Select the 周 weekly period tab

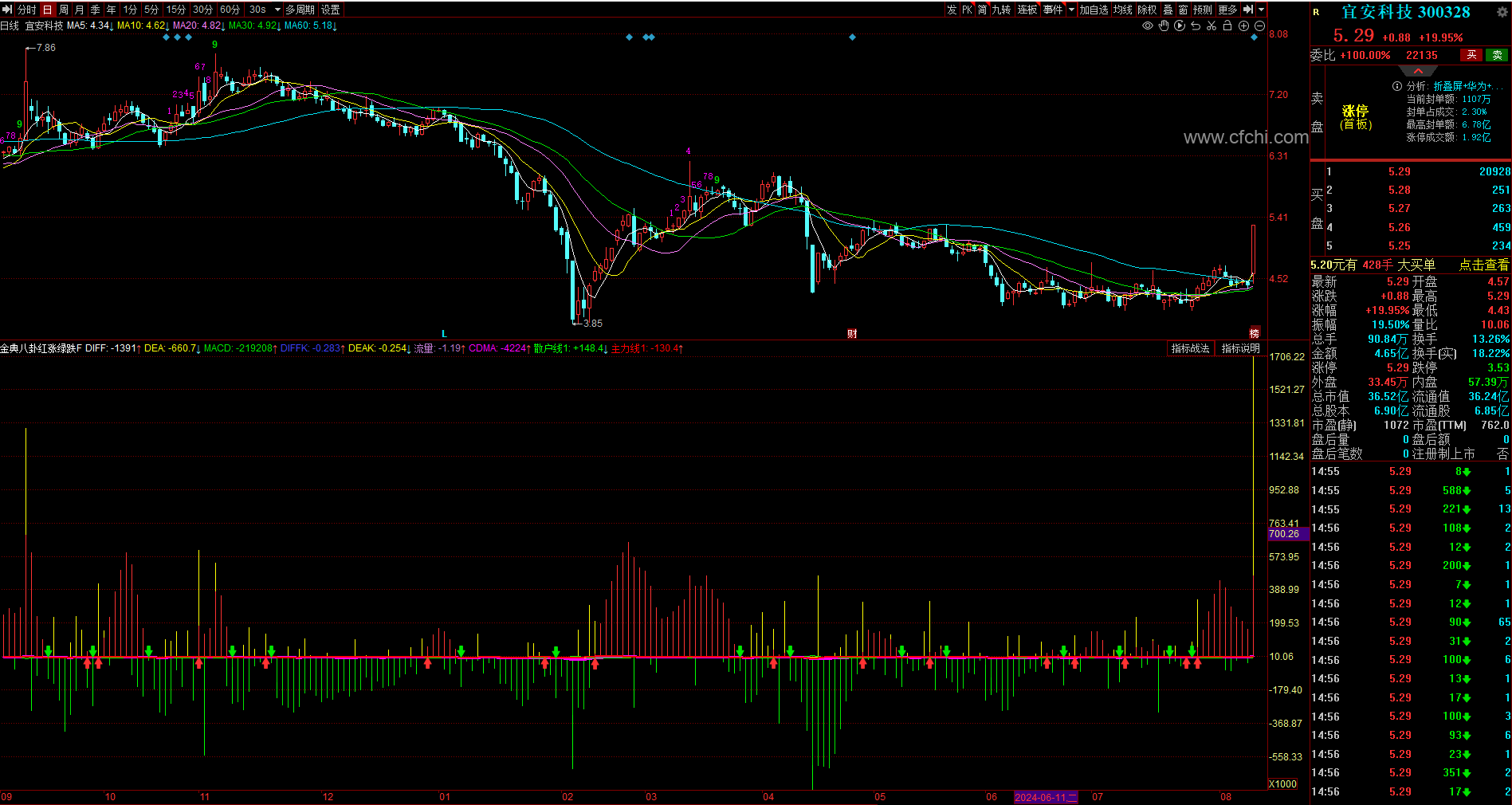64,10
